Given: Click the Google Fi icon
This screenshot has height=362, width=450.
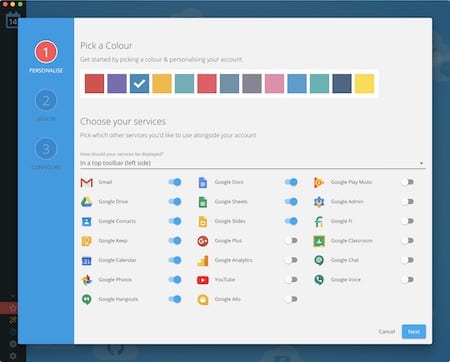Looking at the screenshot, I should 319,221.
